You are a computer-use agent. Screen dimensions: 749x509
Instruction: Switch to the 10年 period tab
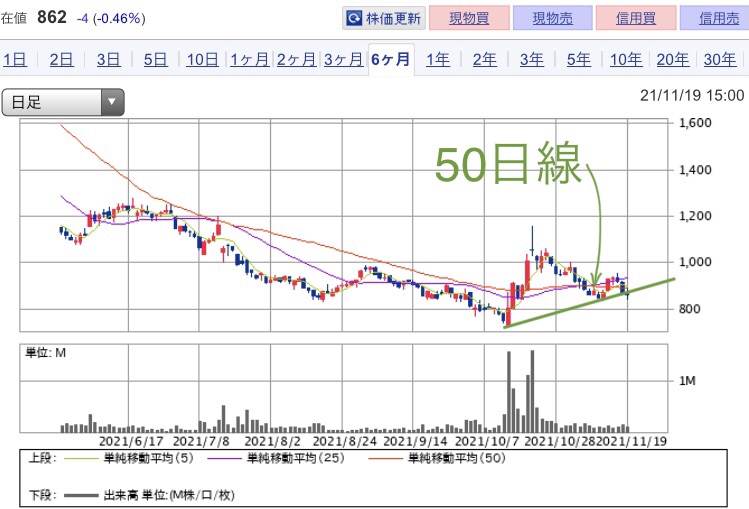tap(626, 59)
